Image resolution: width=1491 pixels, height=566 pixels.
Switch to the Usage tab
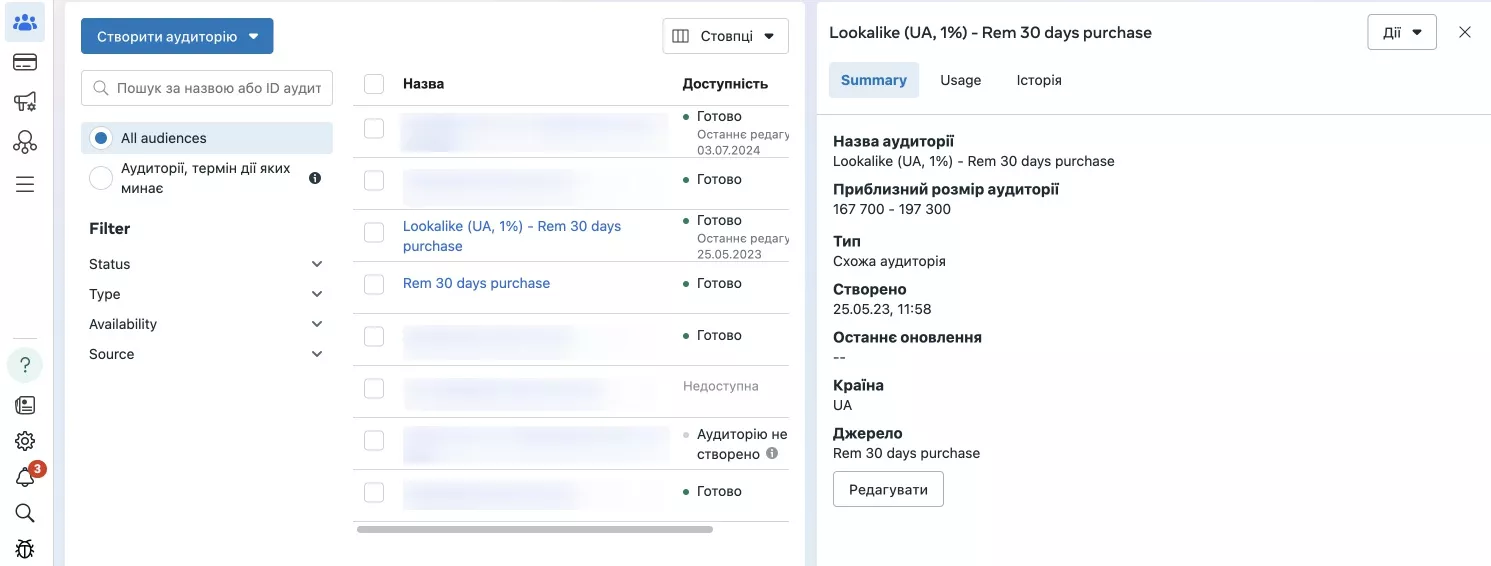pyautogui.click(x=961, y=80)
